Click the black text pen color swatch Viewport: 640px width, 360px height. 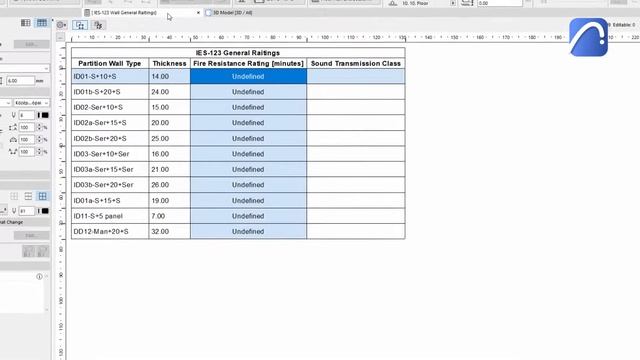point(45,116)
